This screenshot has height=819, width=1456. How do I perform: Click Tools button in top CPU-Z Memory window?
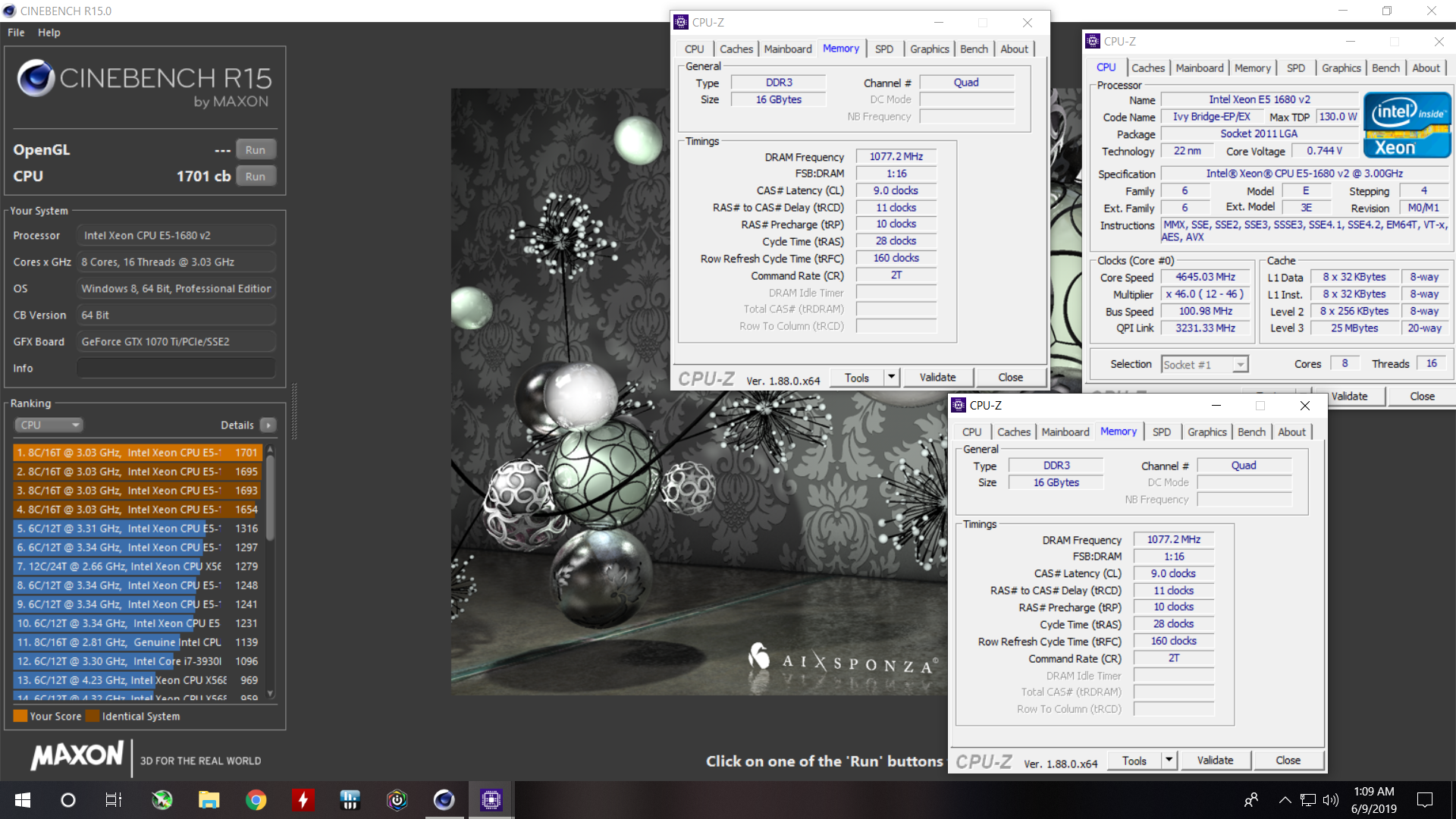pyautogui.click(x=857, y=378)
